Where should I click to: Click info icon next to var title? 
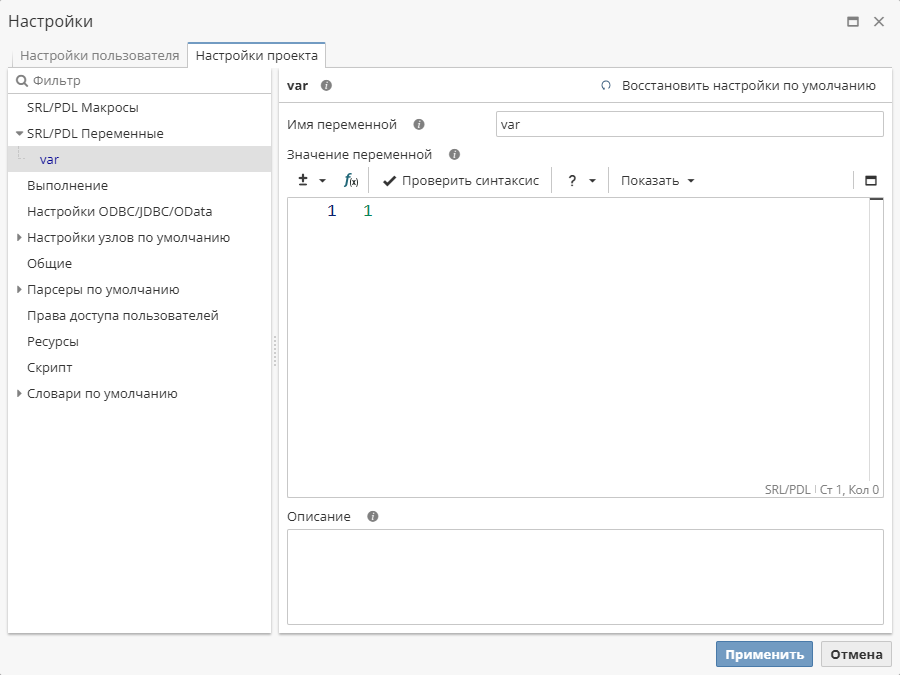pos(326,86)
